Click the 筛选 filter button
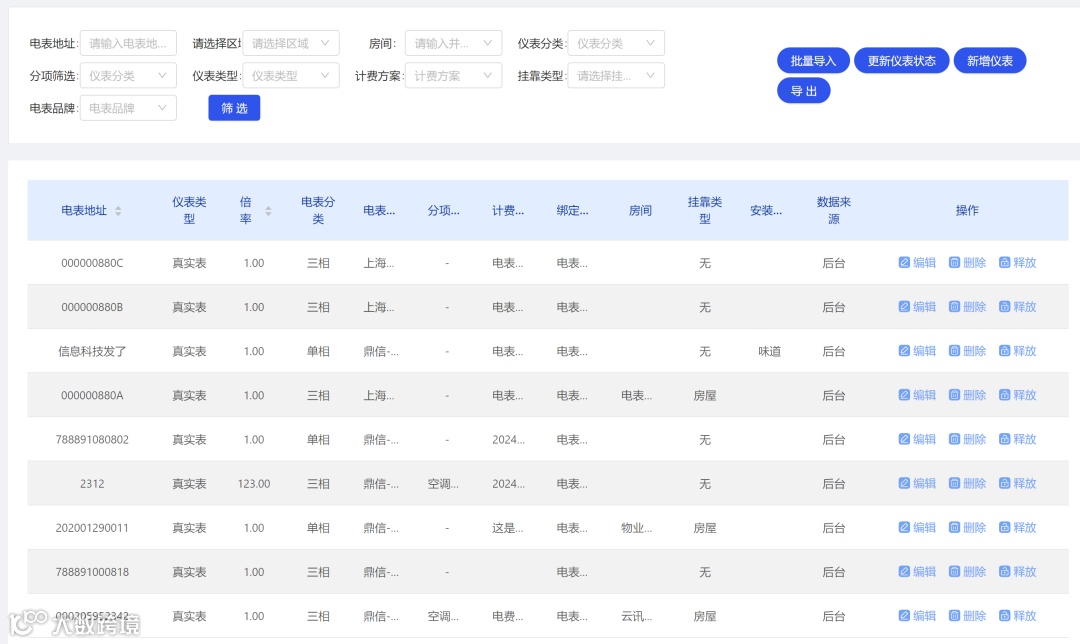1080x644 pixels. (234, 108)
